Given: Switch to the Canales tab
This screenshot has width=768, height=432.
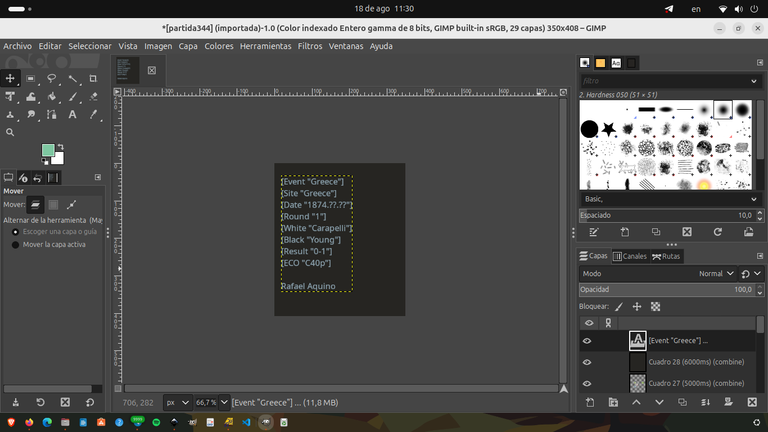Looking at the screenshot, I should (x=630, y=256).
